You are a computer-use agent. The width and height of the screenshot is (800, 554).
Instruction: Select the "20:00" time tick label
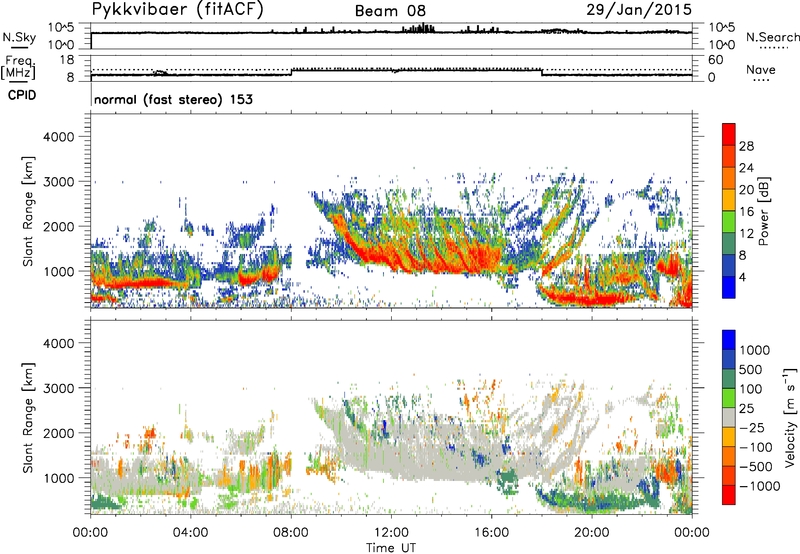[592, 533]
